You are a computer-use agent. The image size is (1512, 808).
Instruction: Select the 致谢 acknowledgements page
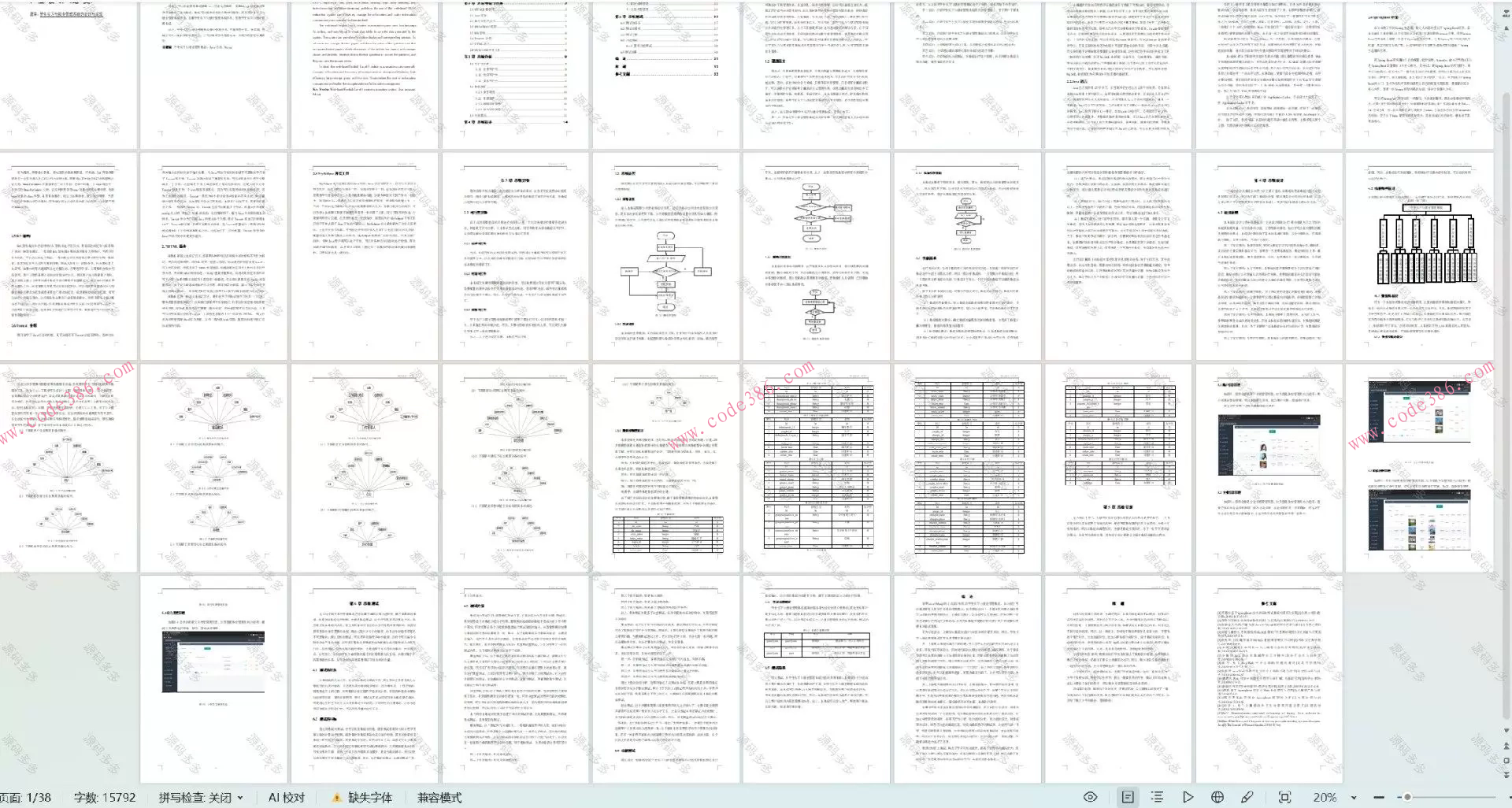pyautogui.click(x=1117, y=679)
